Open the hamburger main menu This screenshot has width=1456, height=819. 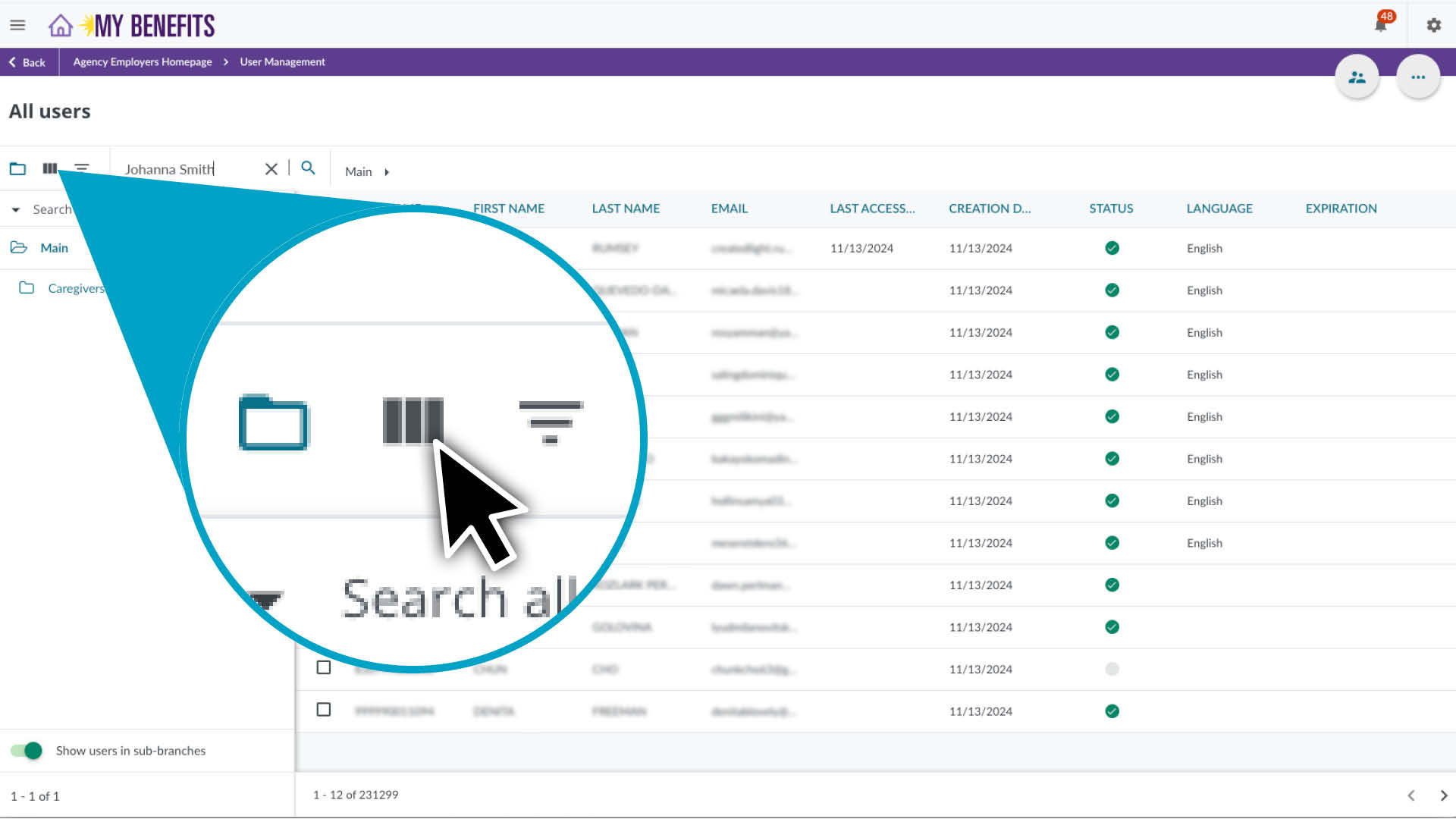(x=17, y=25)
